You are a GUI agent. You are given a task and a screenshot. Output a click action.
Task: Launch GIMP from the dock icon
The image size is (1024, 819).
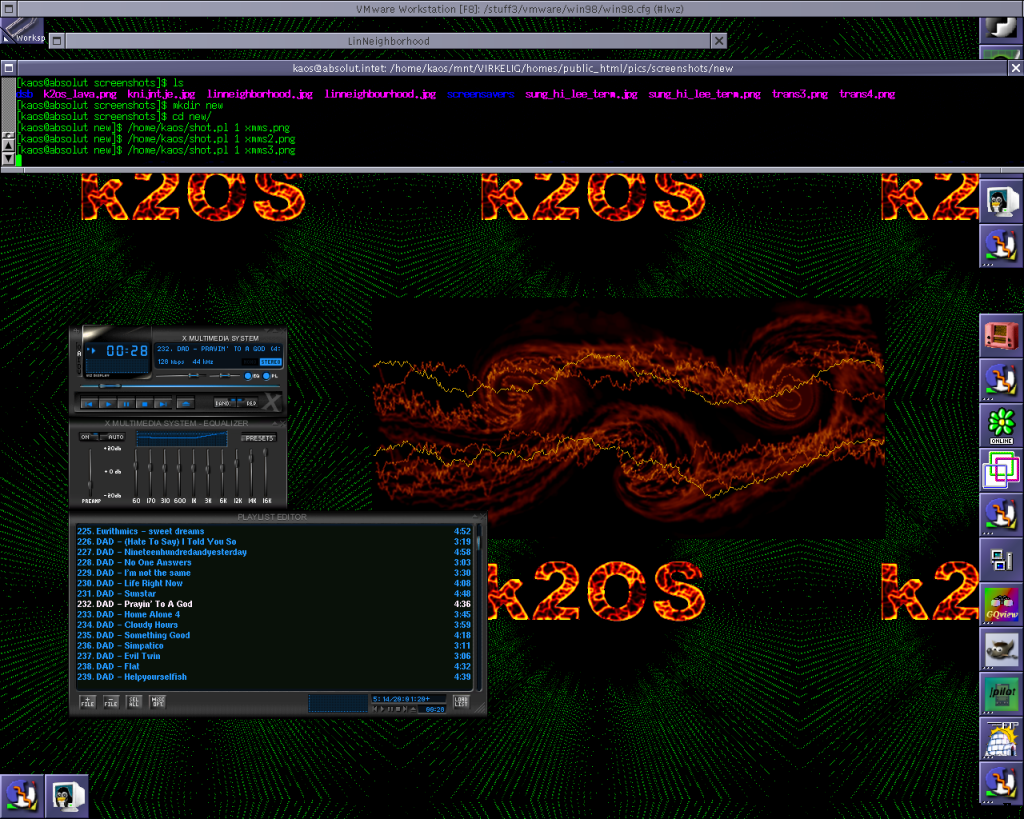[1001, 649]
